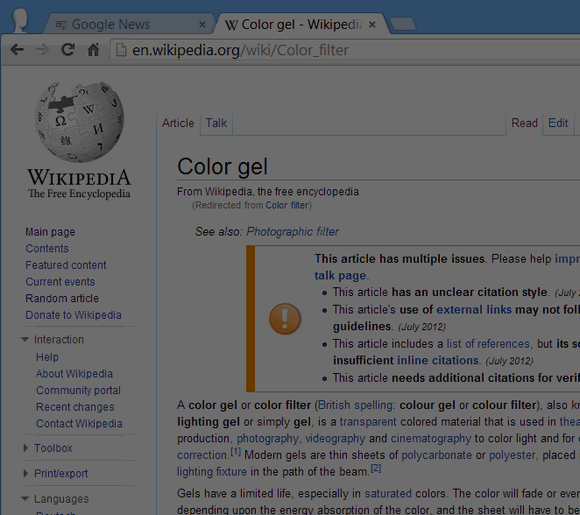The image size is (580, 515).
Task: Click the Wikipedia W tab favicon
Action: [231, 25]
